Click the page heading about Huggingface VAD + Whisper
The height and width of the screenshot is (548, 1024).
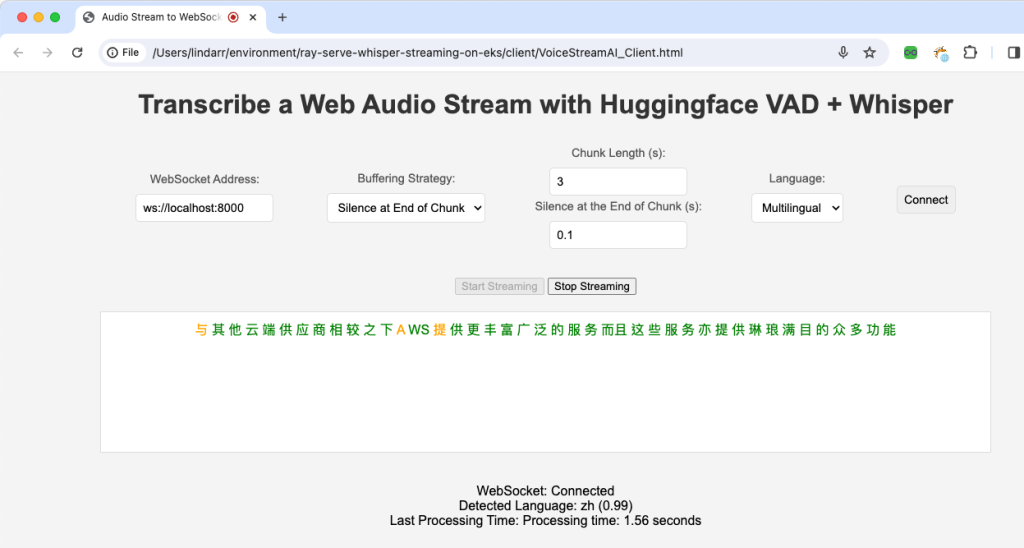point(545,105)
